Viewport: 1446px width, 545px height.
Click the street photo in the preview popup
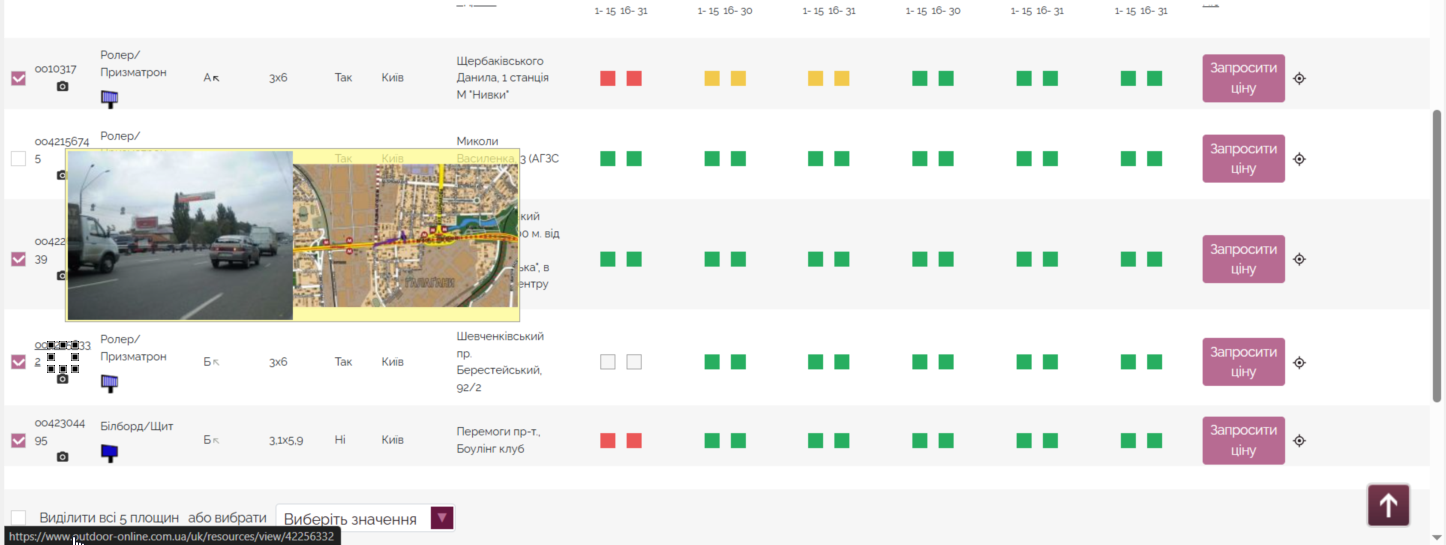pyautogui.click(x=180, y=236)
